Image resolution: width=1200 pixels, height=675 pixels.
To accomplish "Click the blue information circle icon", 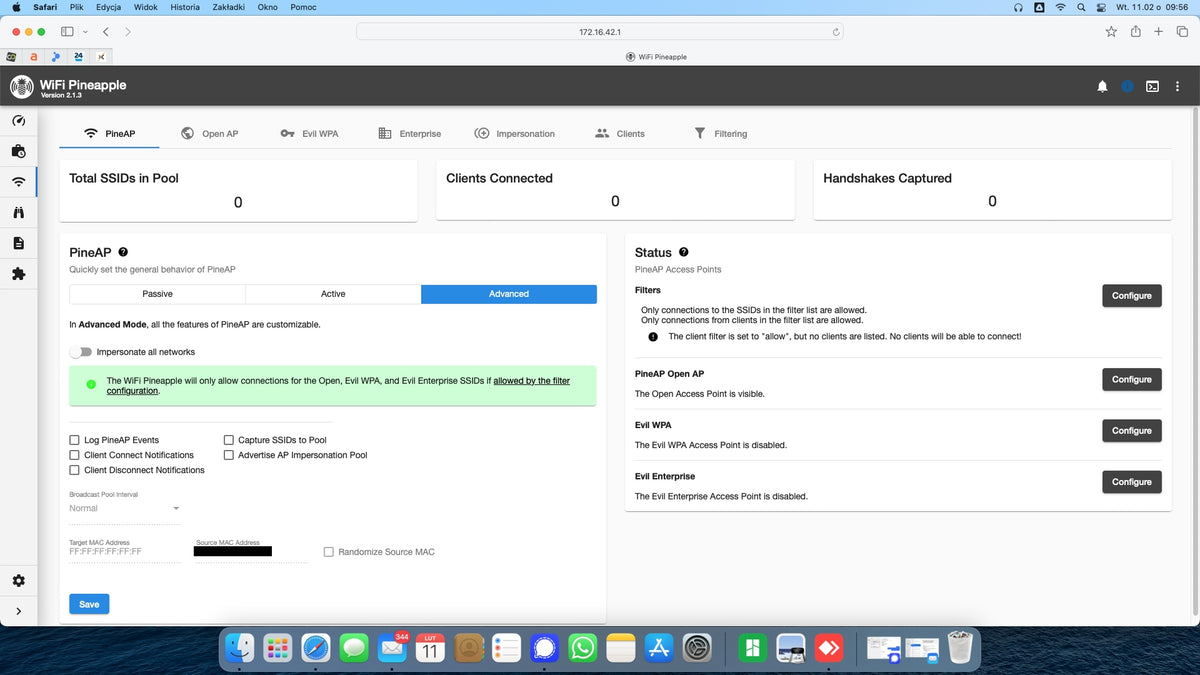I will 1127,87.
